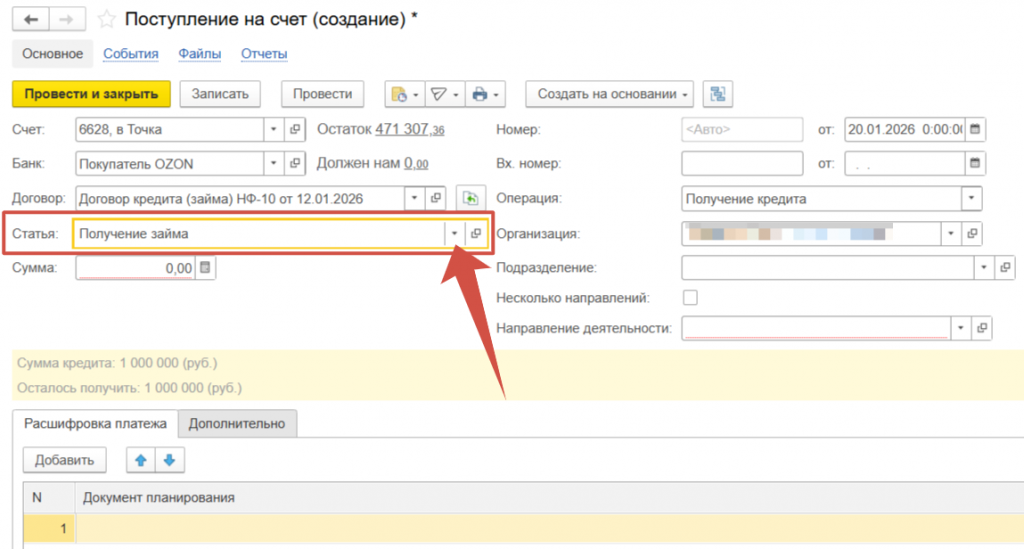Move row down with blue down arrow
The image size is (1024, 549).
169,460
